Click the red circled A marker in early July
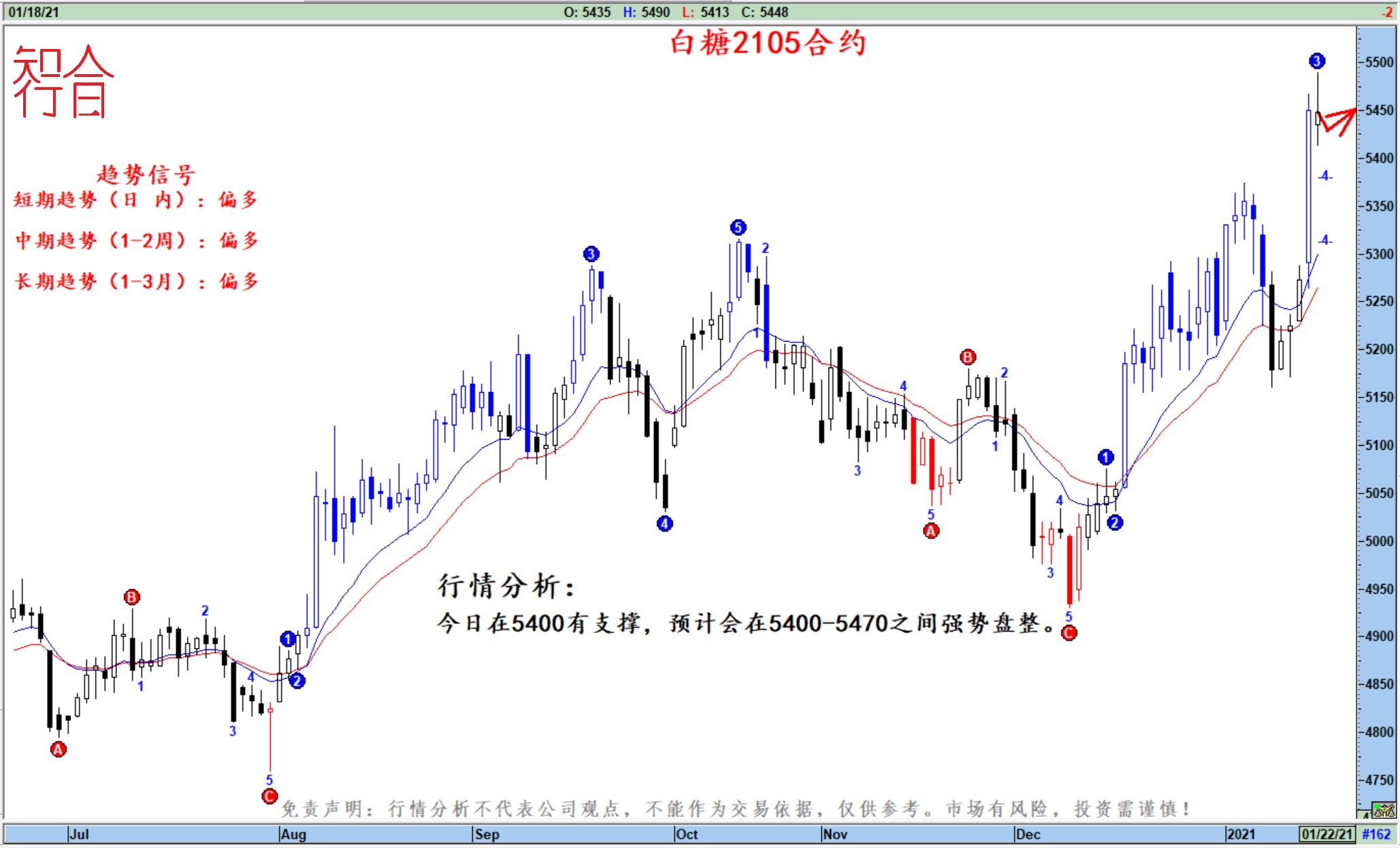Image resolution: width=1400 pixels, height=848 pixels. [59, 749]
